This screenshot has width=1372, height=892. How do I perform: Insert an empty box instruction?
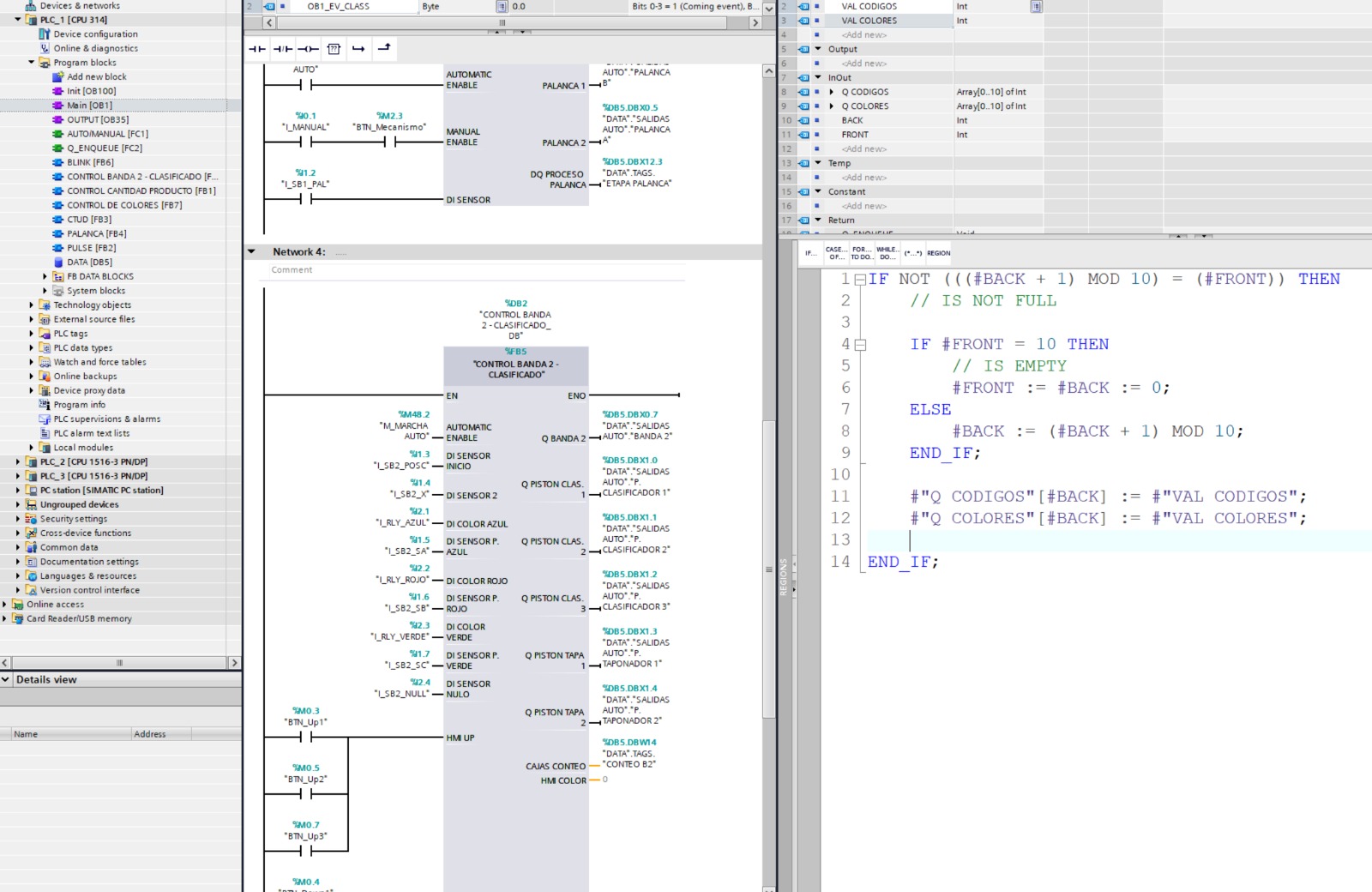[x=334, y=49]
